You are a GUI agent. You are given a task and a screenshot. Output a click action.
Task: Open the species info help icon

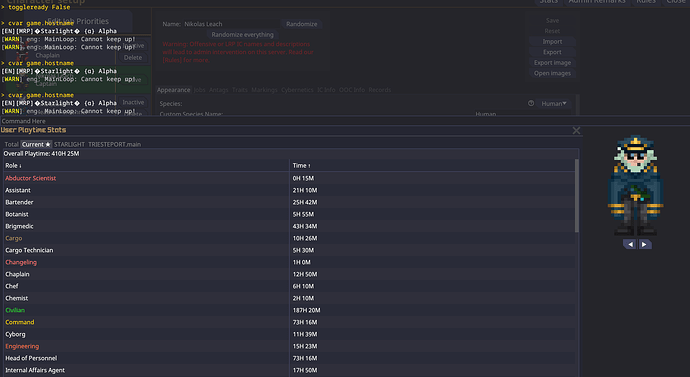click(x=531, y=103)
